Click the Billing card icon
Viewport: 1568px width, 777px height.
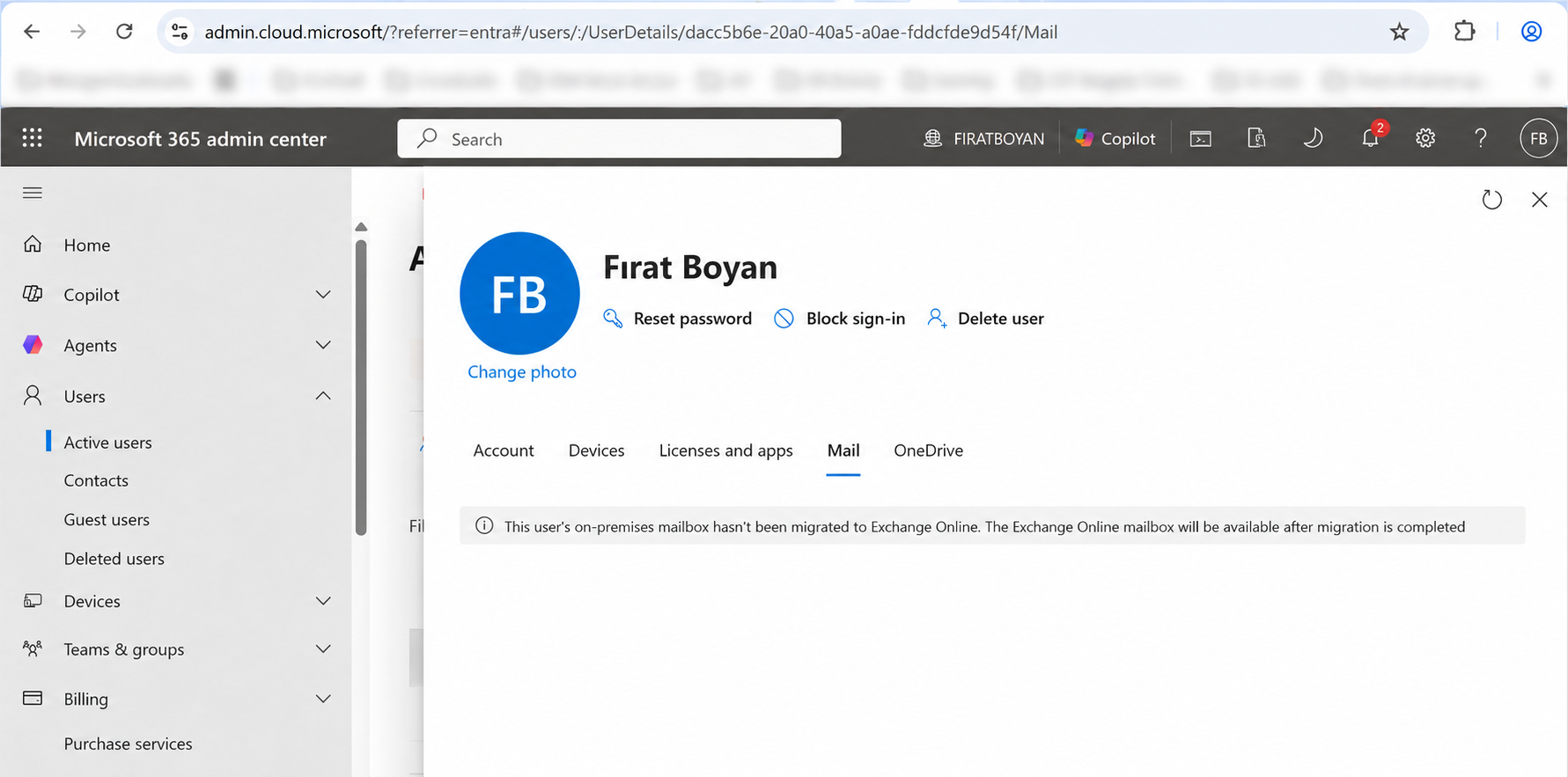[x=33, y=698]
